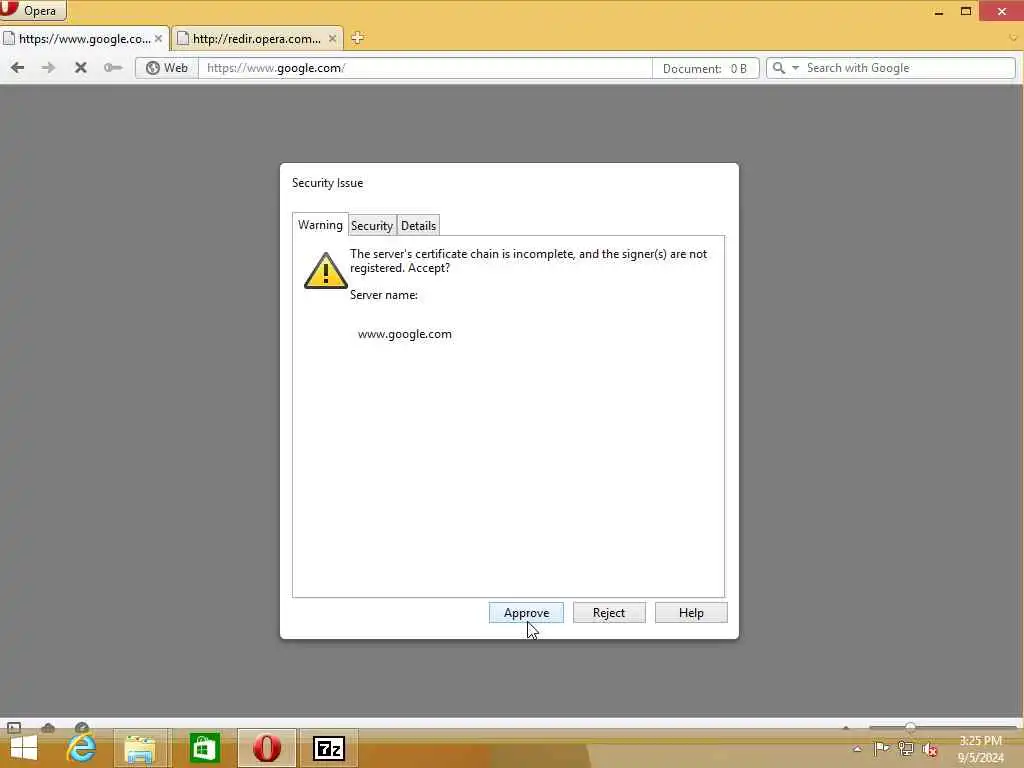The height and width of the screenshot is (768, 1024).
Task: Show hidden system tray icons
Action: point(857,749)
